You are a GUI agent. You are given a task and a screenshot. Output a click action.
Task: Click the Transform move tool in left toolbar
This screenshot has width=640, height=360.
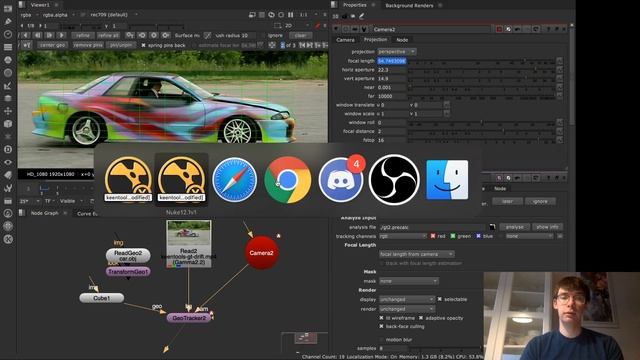[8, 111]
